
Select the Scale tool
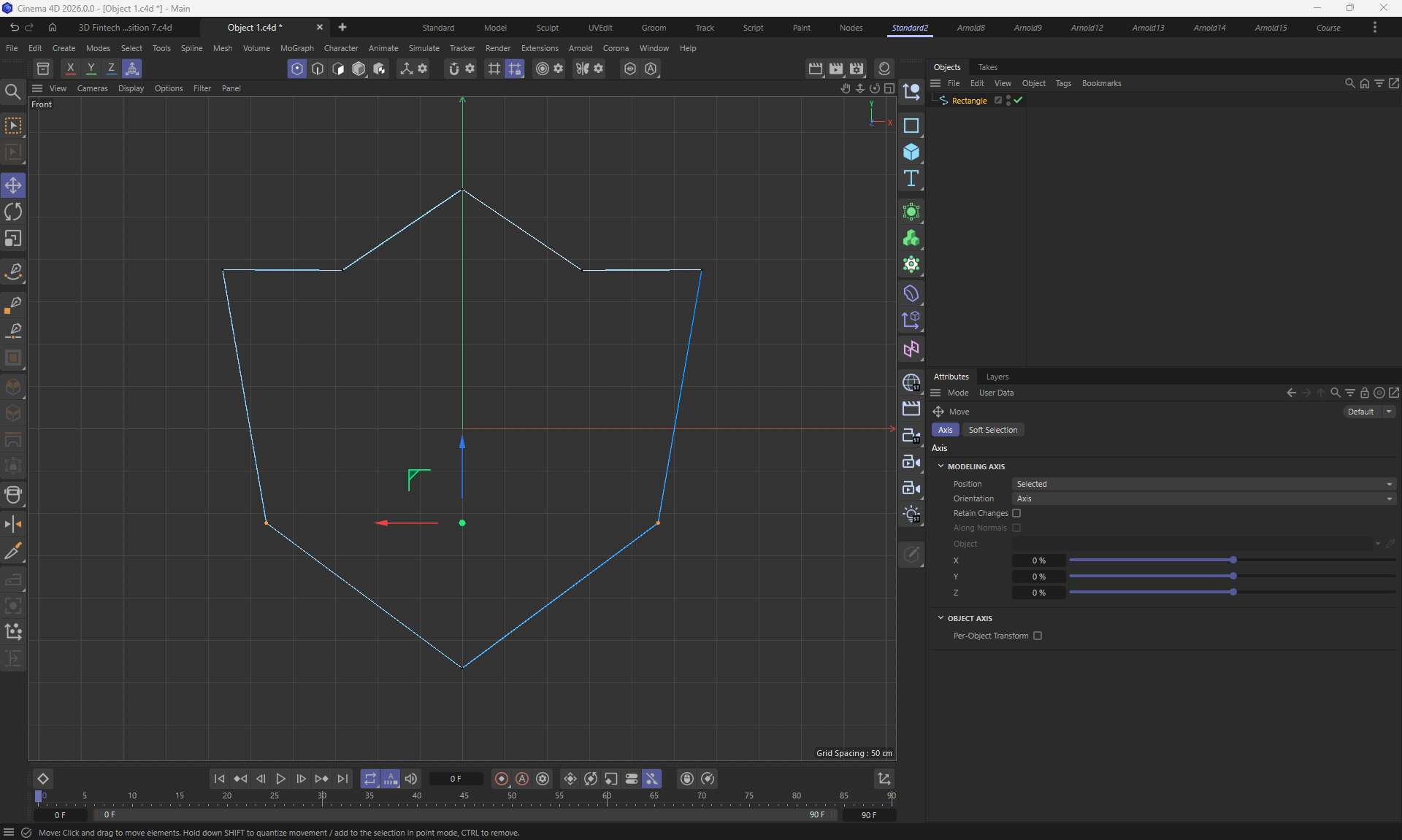tap(13, 239)
